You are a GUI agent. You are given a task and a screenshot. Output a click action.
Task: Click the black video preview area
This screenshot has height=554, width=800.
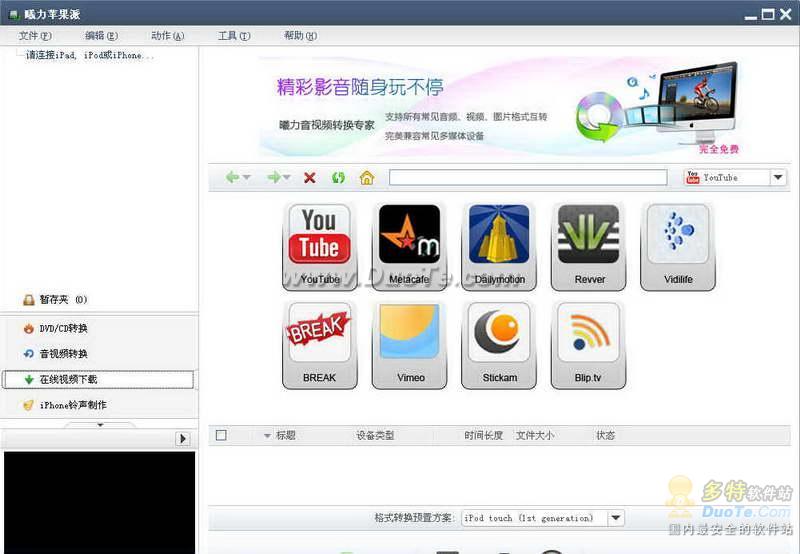click(x=99, y=502)
